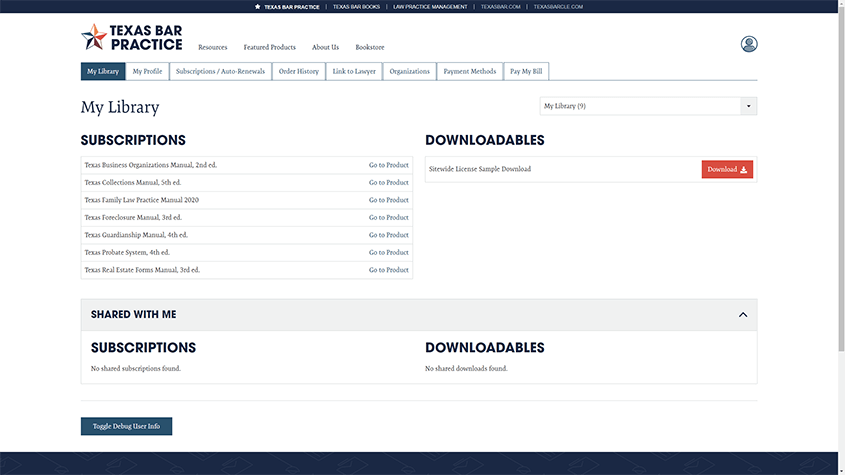Click the Shared With Me header

(x=419, y=315)
